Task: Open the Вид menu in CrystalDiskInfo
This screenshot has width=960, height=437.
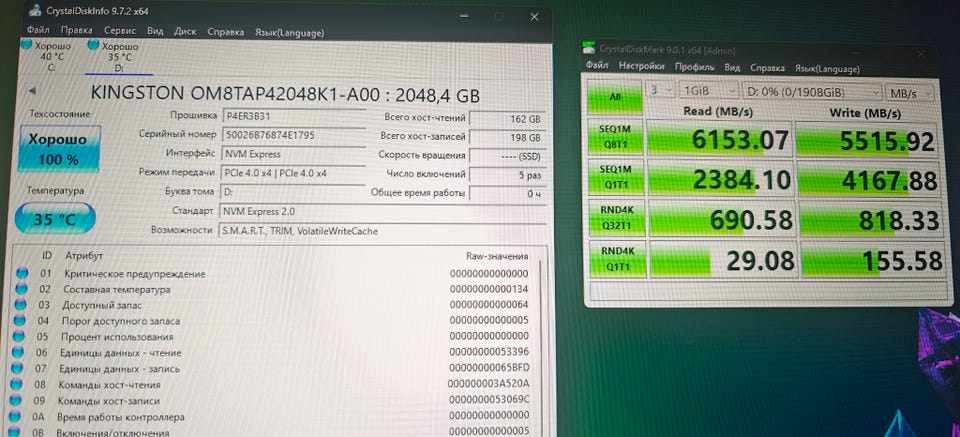Action: click(155, 31)
